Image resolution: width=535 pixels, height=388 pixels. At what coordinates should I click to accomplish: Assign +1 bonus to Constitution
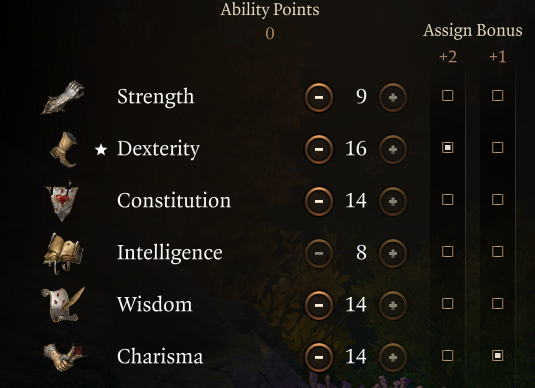coord(497,200)
